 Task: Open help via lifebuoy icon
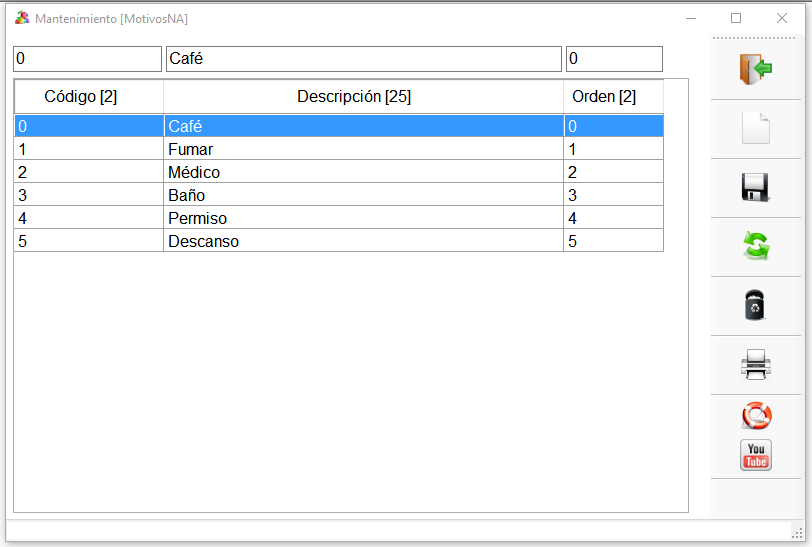(x=756, y=415)
